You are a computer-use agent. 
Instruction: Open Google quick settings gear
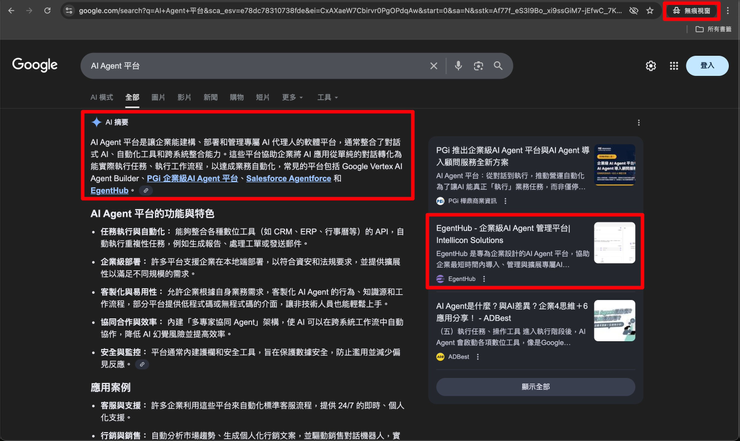651,66
